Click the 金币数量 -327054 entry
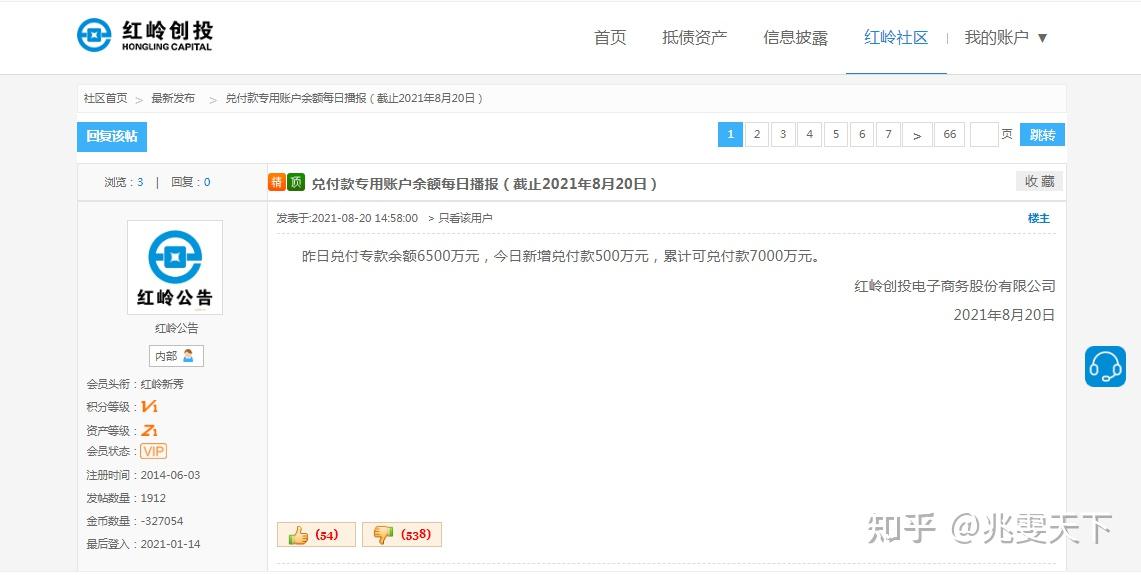The image size is (1141, 575). pyautogui.click(x=135, y=521)
